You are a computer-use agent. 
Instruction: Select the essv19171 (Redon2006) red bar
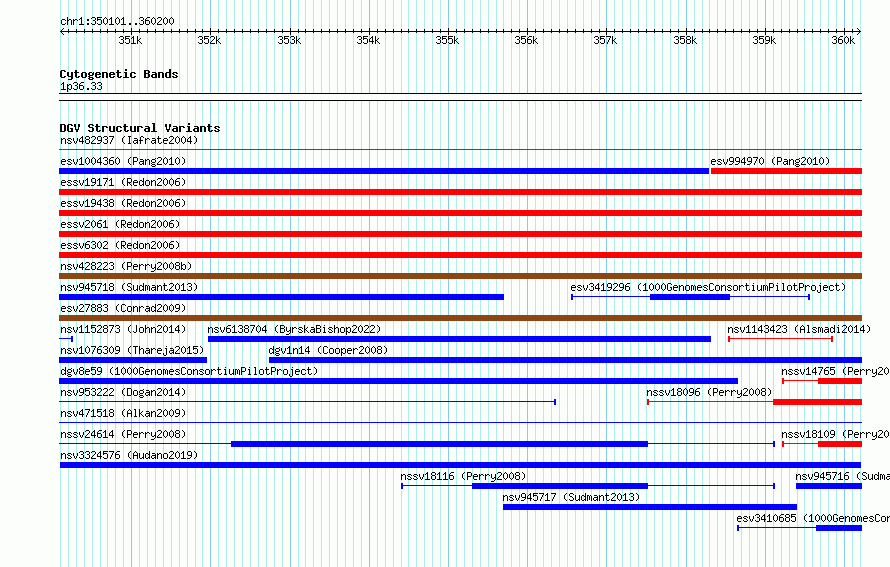tap(460, 192)
